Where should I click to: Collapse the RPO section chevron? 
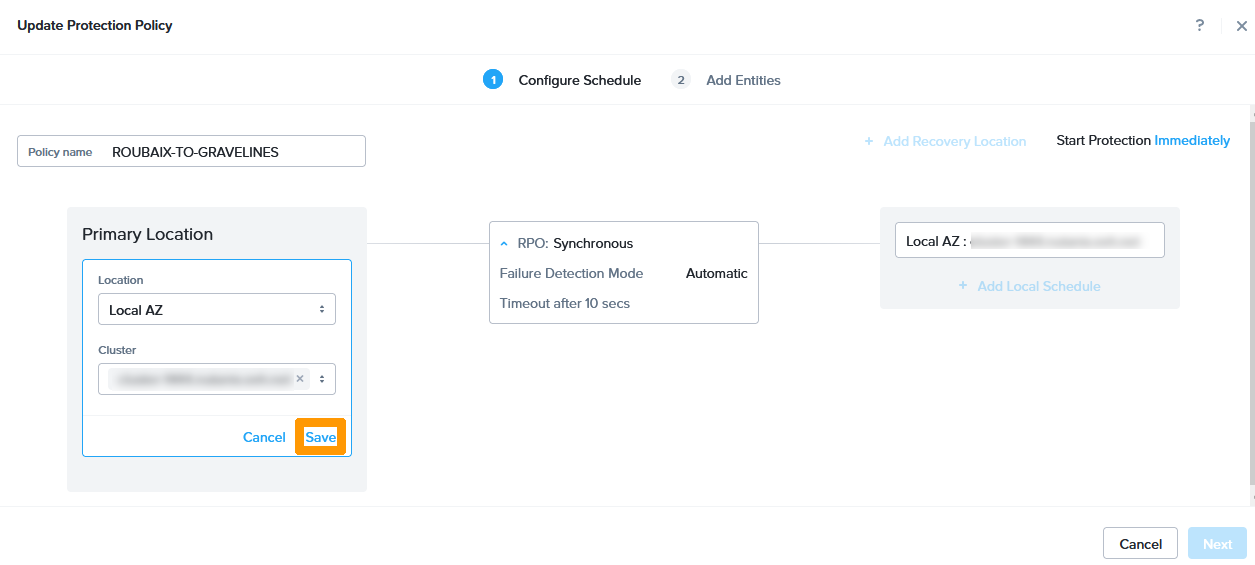pyautogui.click(x=504, y=244)
